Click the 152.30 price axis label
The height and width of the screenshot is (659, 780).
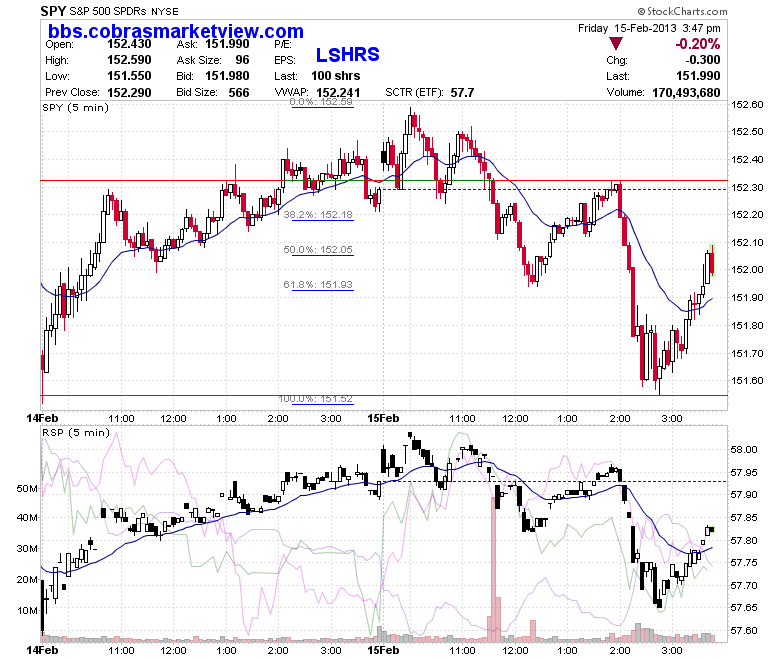click(x=747, y=188)
